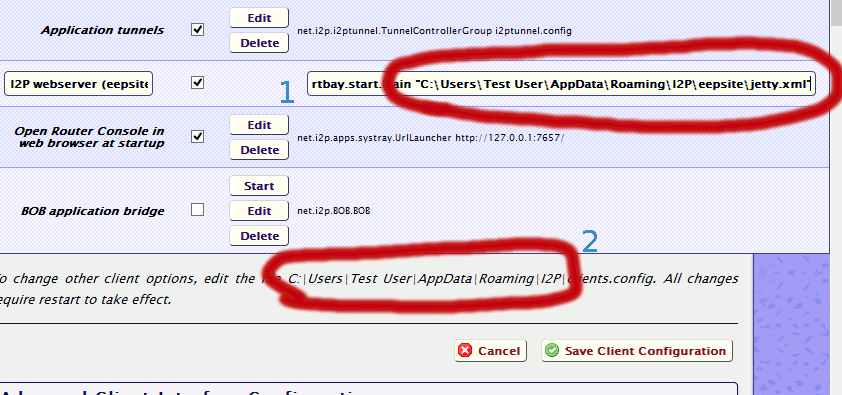Enable the BOB application bridge checkbox
Viewport: 842px width, 395px height.
[198, 209]
